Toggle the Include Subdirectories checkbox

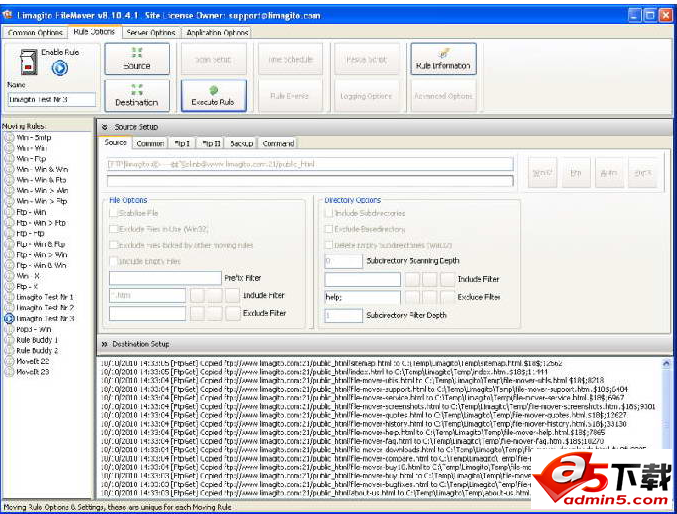click(329, 213)
